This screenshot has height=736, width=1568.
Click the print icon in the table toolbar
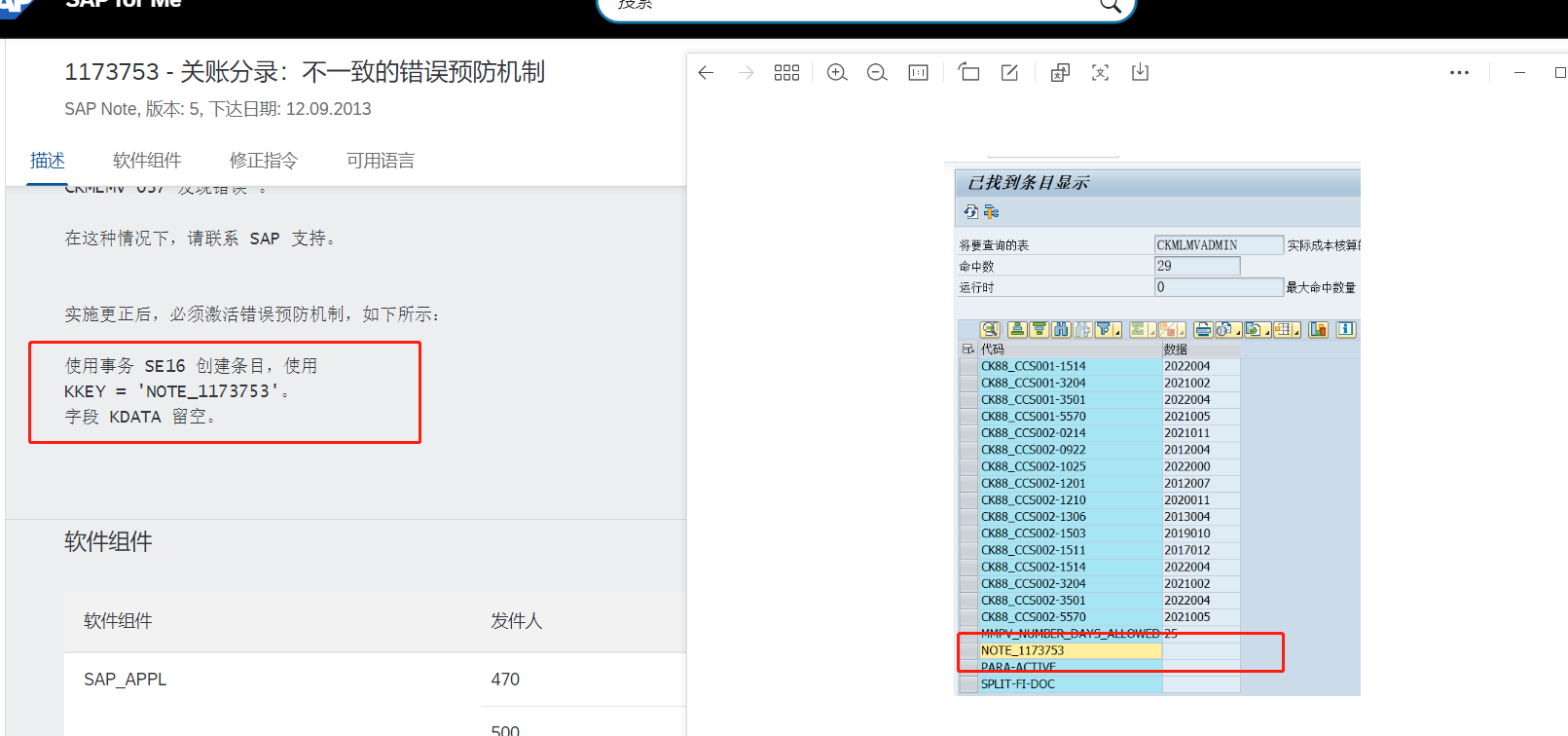[1203, 330]
